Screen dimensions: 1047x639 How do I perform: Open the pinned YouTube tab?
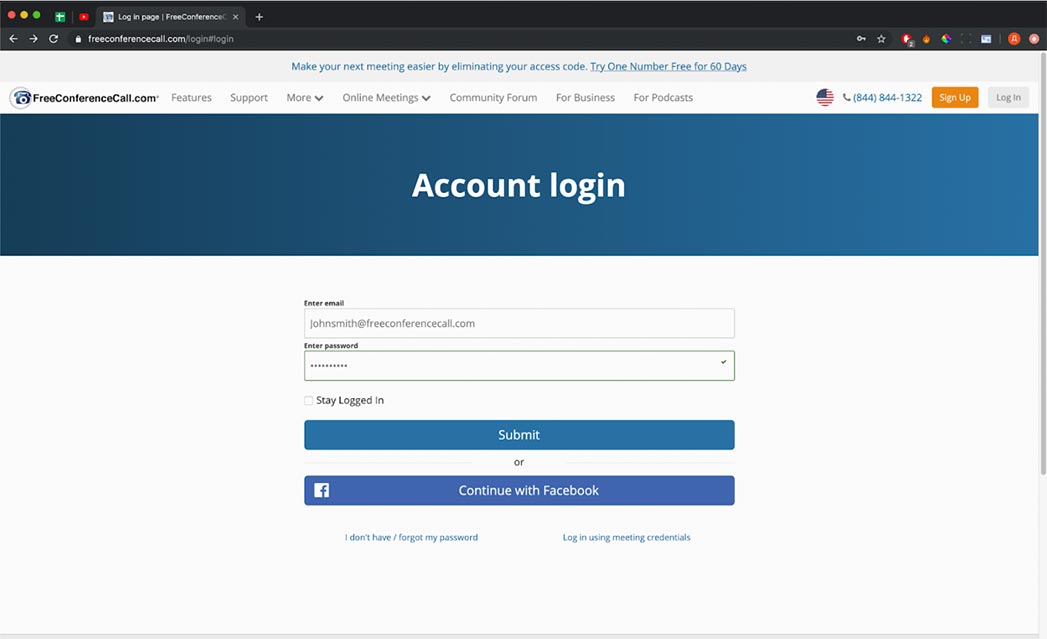[x=83, y=16]
